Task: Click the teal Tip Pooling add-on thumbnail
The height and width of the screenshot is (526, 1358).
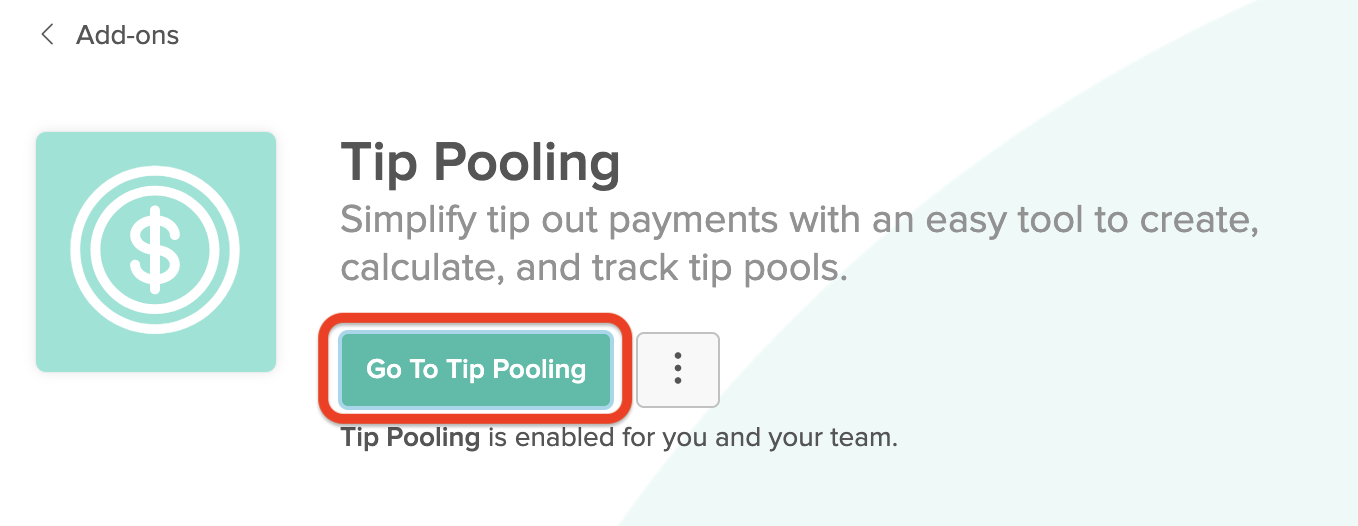Action: coord(156,252)
